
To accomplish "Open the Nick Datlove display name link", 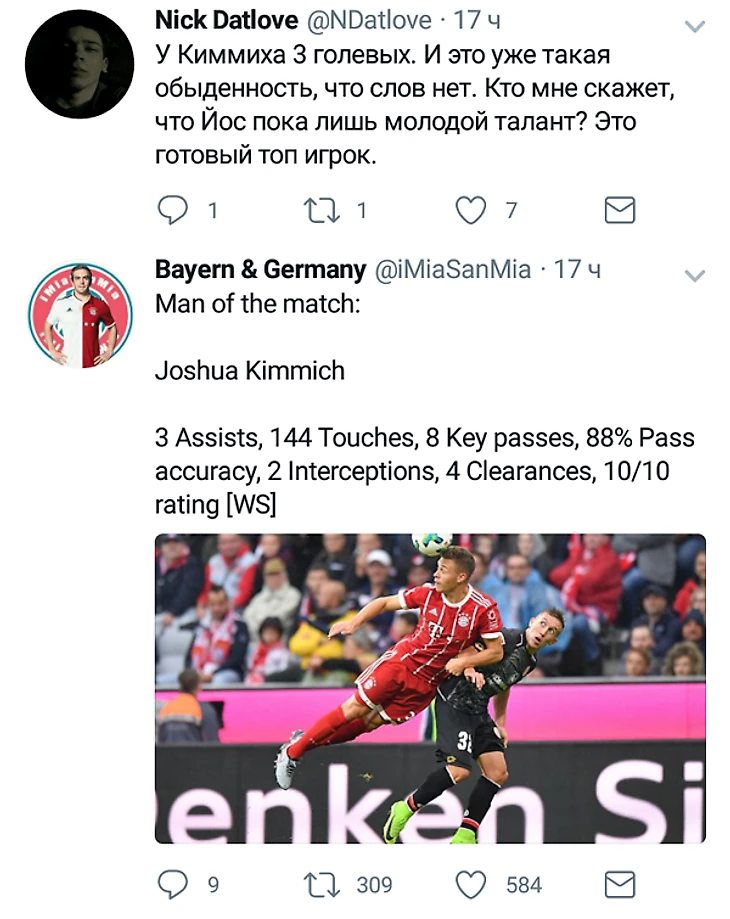I will click(x=226, y=21).
